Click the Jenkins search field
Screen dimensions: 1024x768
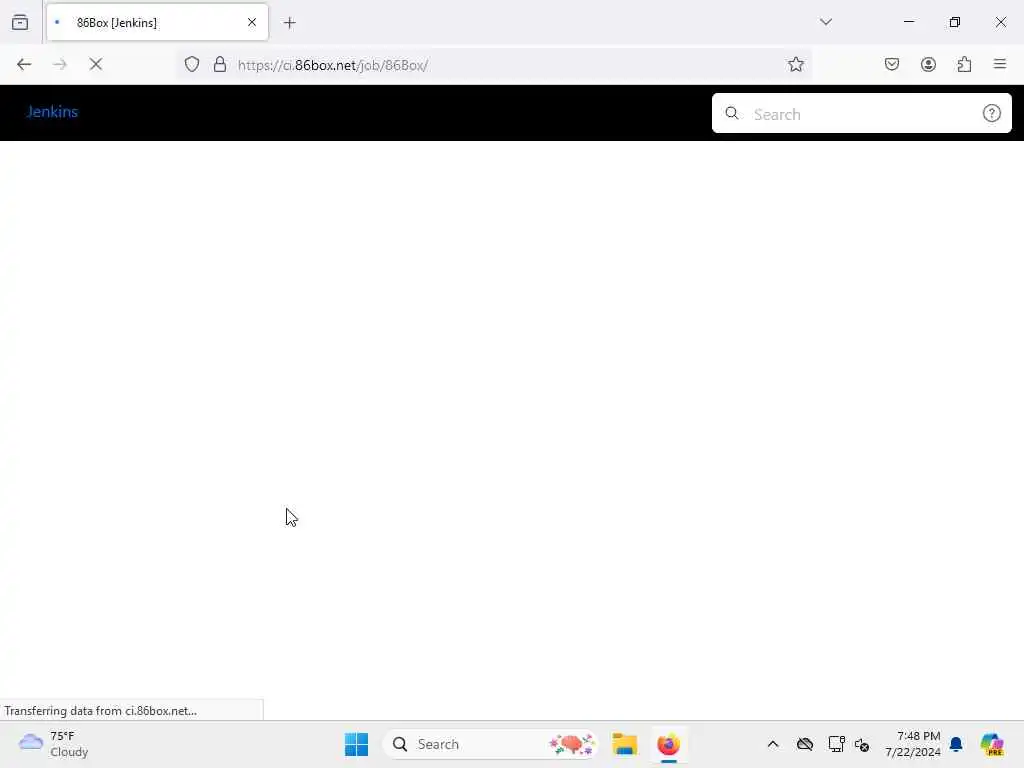pos(861,114)
